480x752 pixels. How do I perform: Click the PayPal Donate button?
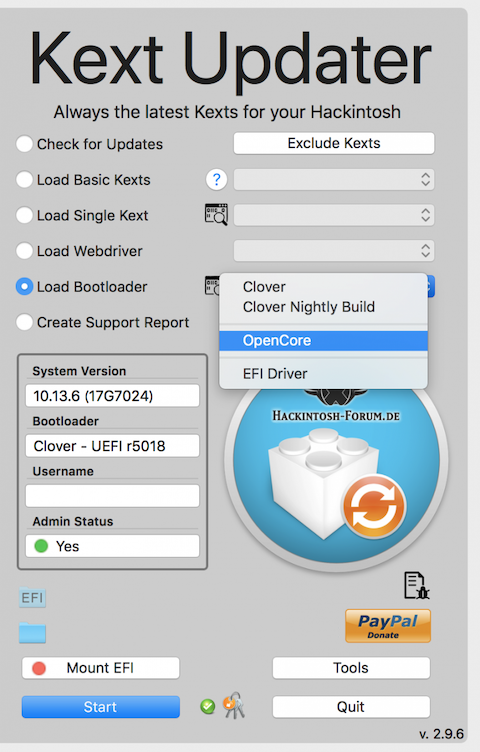(x=388, y=626)
